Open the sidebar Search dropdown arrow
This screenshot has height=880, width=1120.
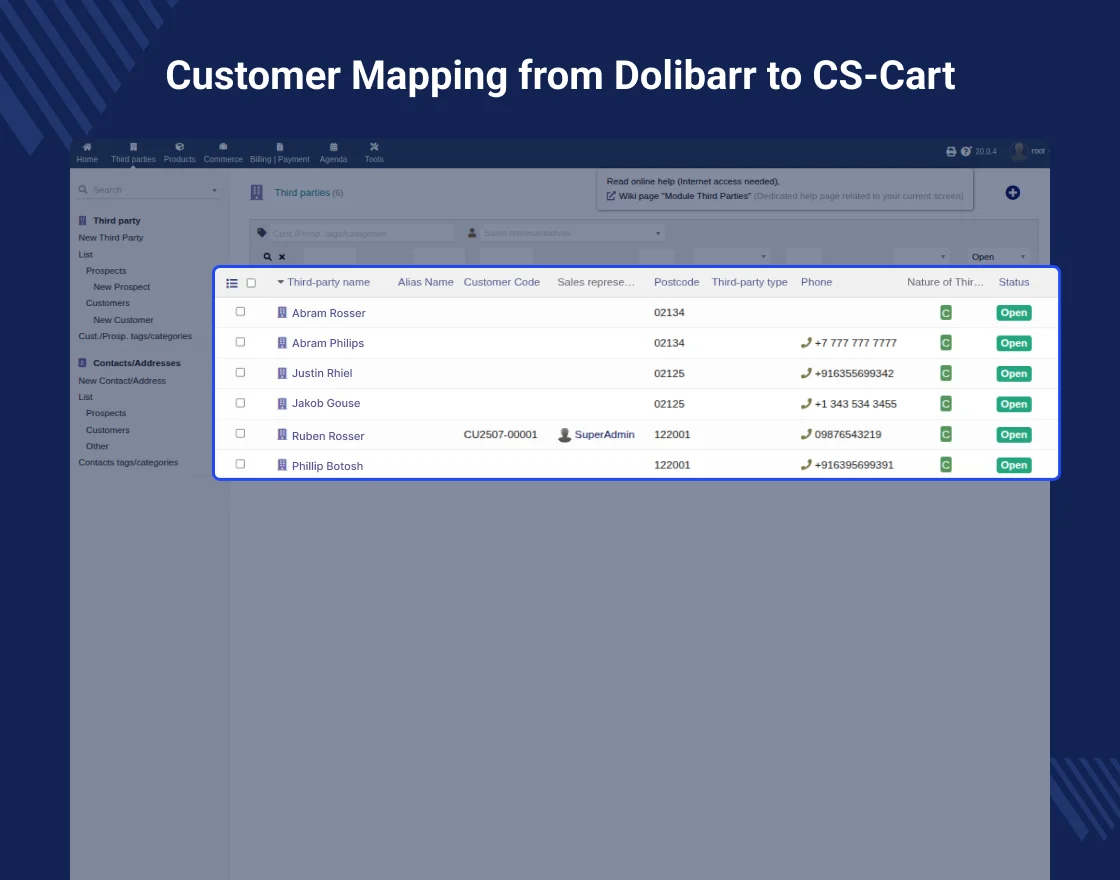tap(214, 190)
